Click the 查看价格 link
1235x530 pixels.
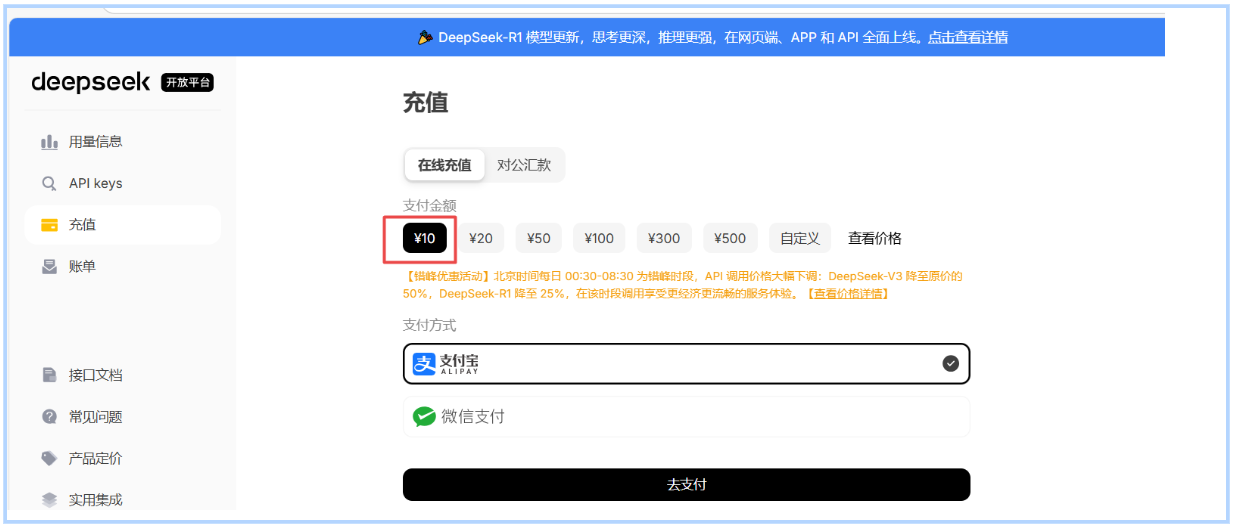(x=875, y=238)
